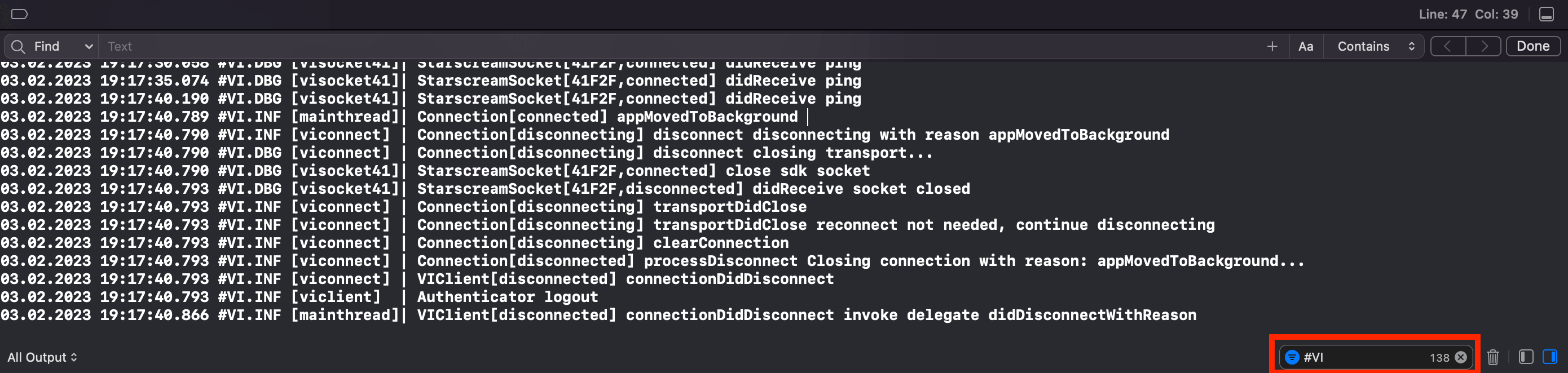Clear the #VI filter with x button

(x=1460, y=357)
